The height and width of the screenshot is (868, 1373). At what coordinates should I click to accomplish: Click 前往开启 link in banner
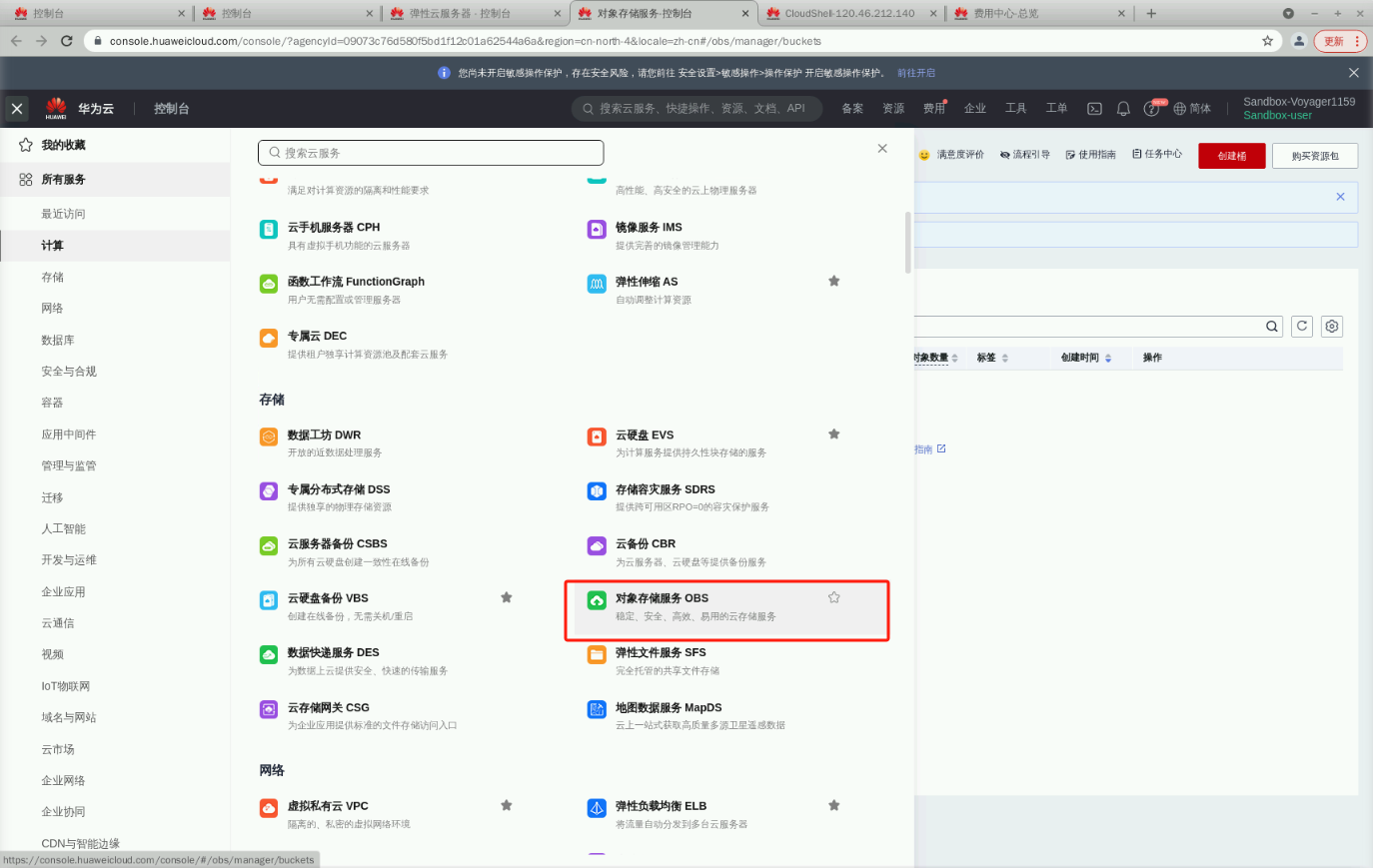(916, 73)
